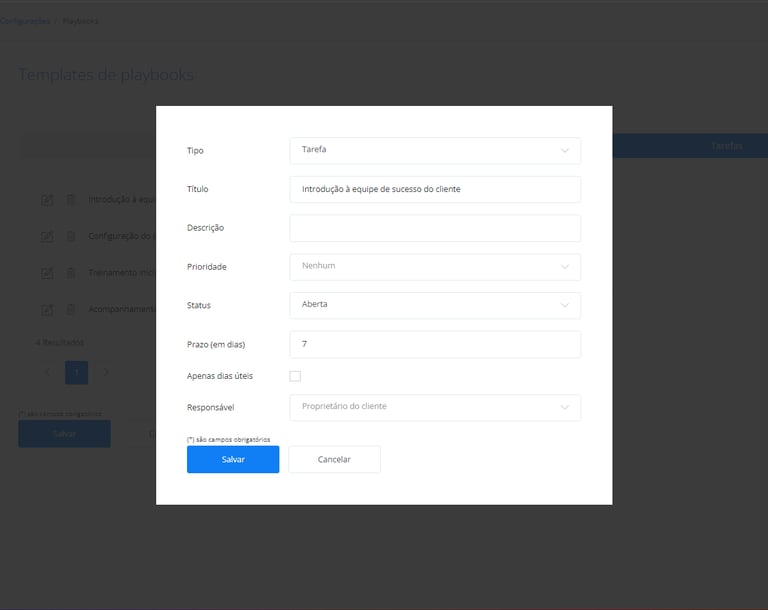The width and height of the screenshot is (768, 610).
Task: Enable the Apenas dias úteis checkbox
Action: [295, 376]
